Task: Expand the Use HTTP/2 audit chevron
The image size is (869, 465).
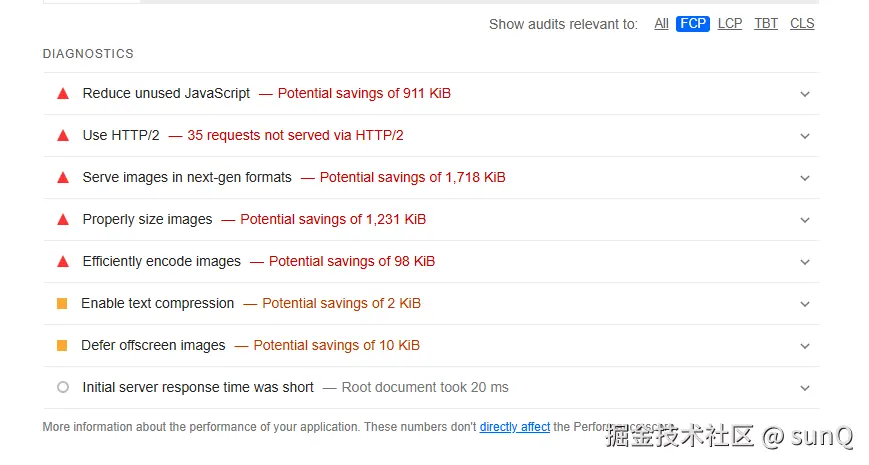Action: (x=805, y=136)
